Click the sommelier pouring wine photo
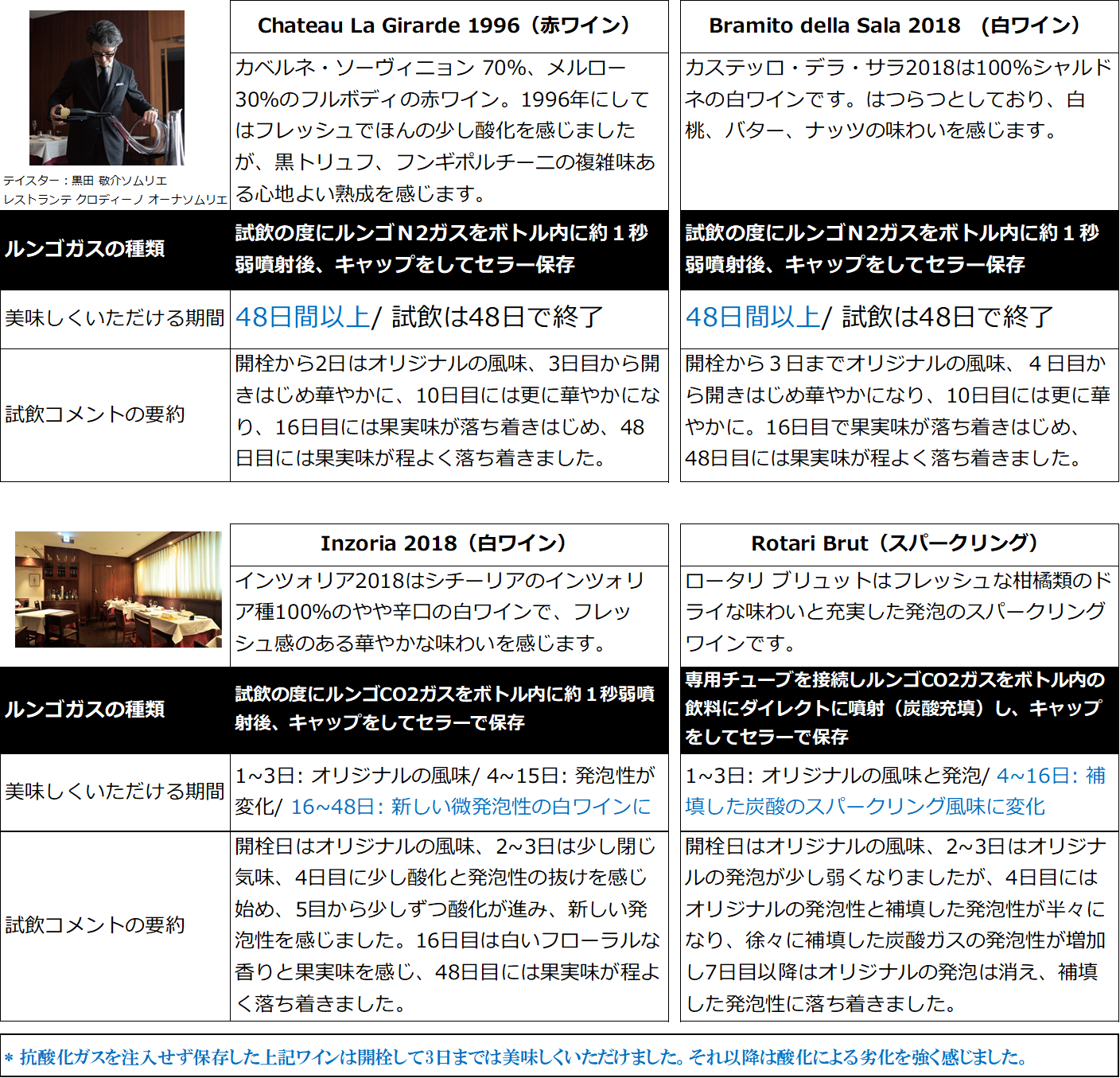 point(107,88)
